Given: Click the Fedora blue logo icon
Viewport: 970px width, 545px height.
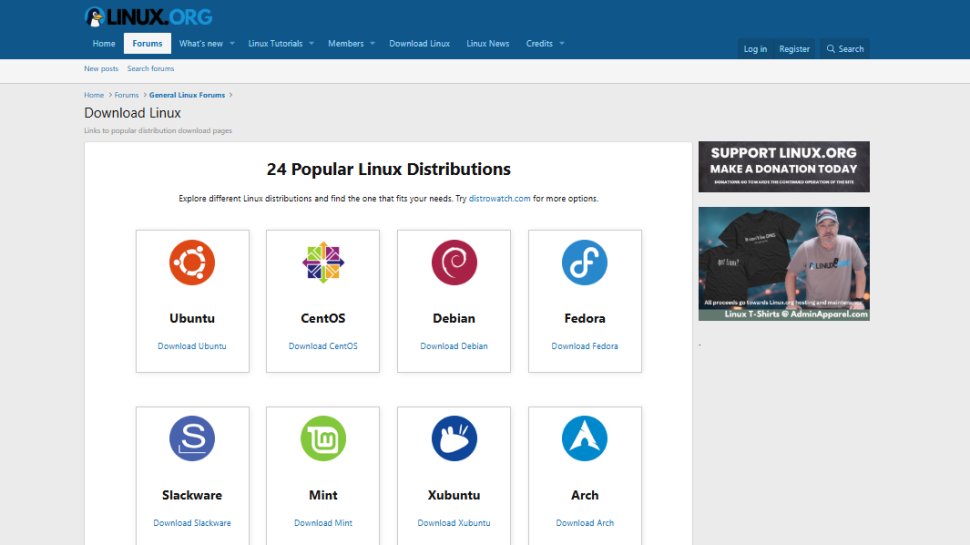Looking at the screenshot, I should click(585, 262).
